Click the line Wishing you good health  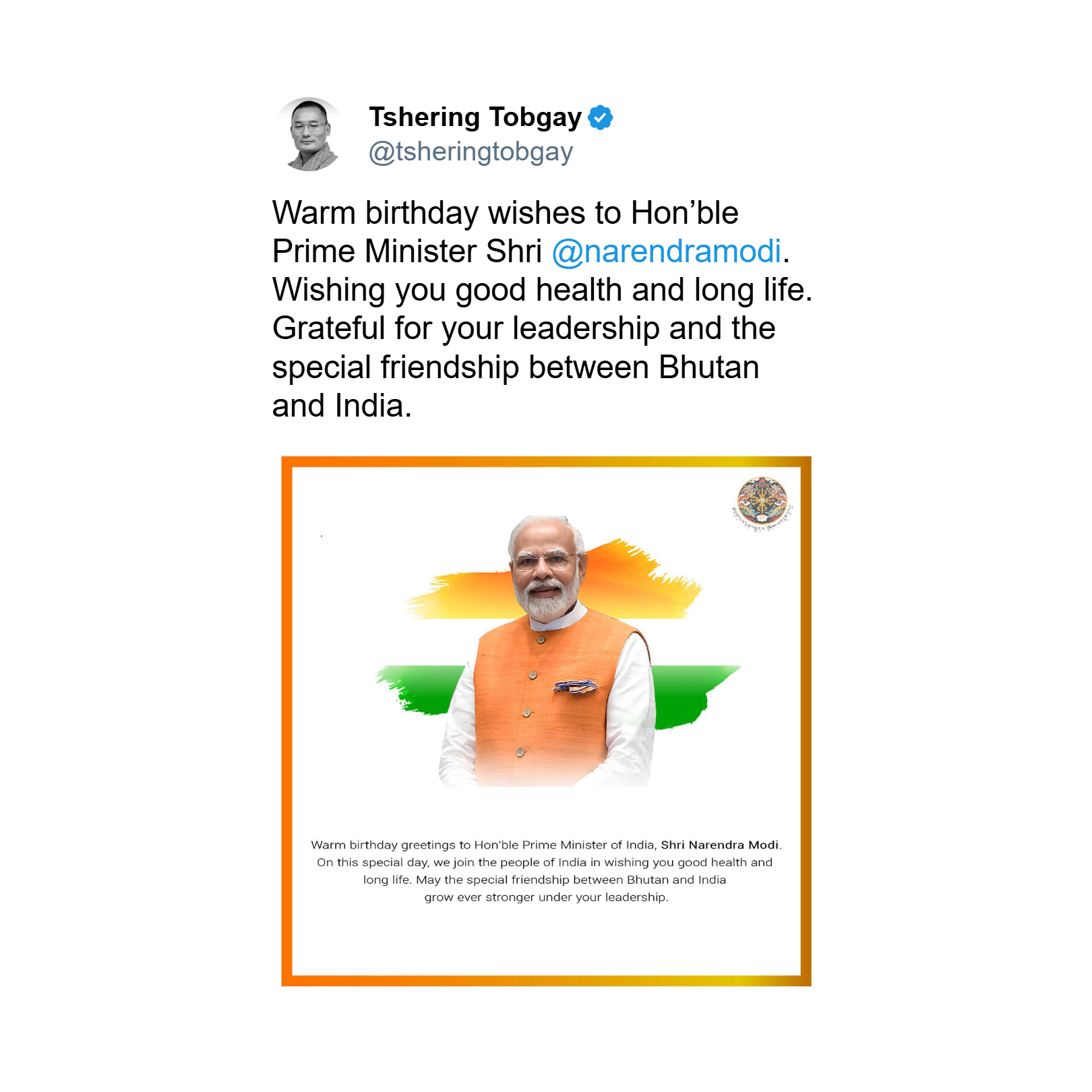(x=543, y=290)
